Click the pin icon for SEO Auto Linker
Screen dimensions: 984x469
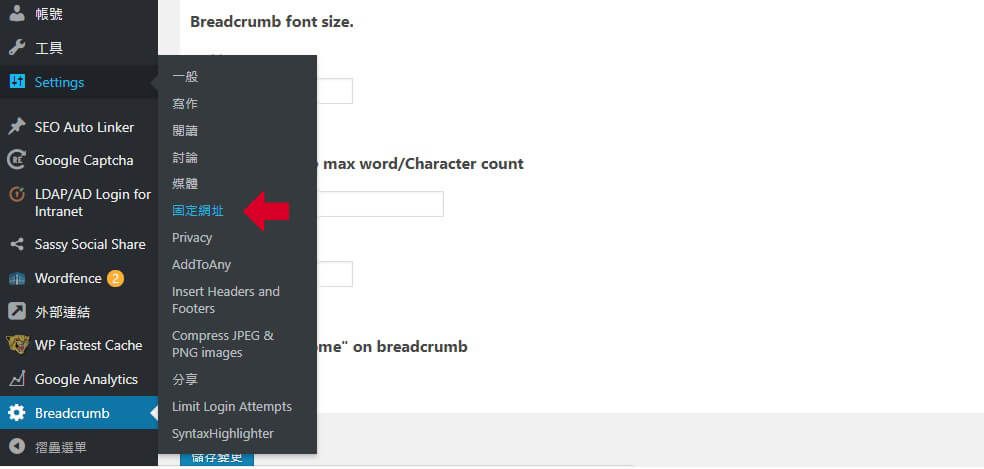pos(17,127)
